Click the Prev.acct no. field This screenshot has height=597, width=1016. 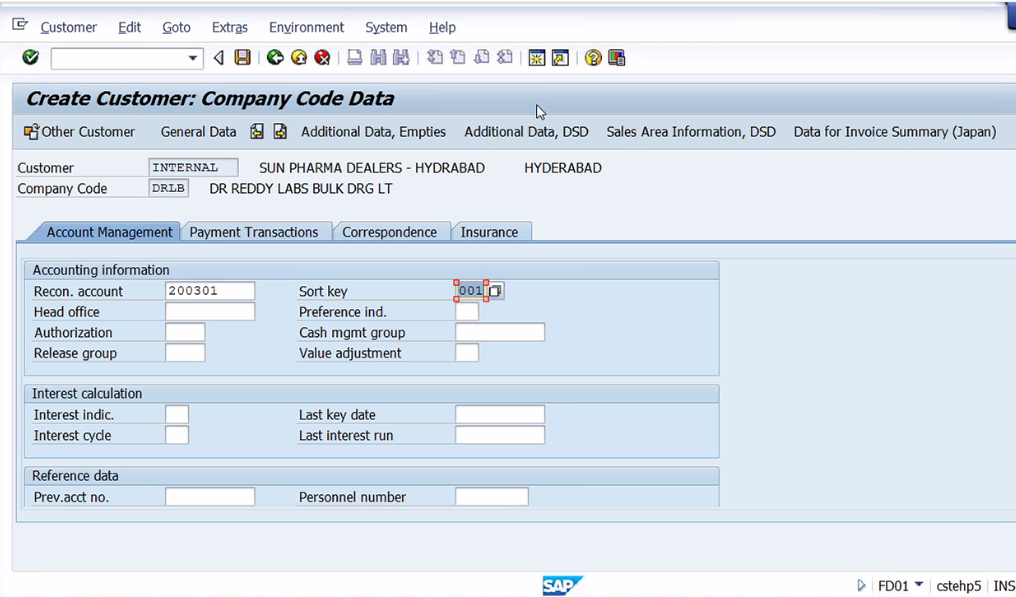pos(210,497)
